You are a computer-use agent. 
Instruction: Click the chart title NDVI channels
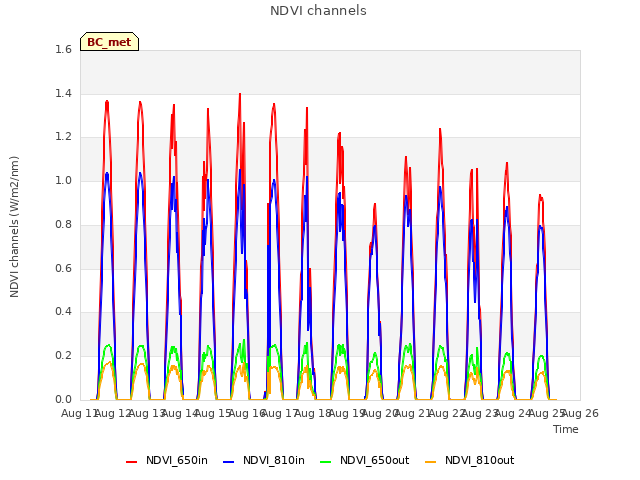click(318, 11)
